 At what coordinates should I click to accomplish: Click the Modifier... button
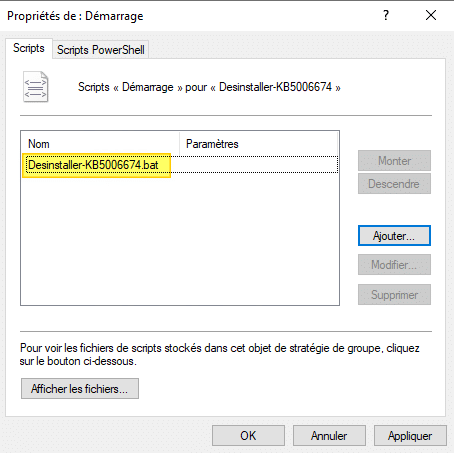tap(394, 265)
